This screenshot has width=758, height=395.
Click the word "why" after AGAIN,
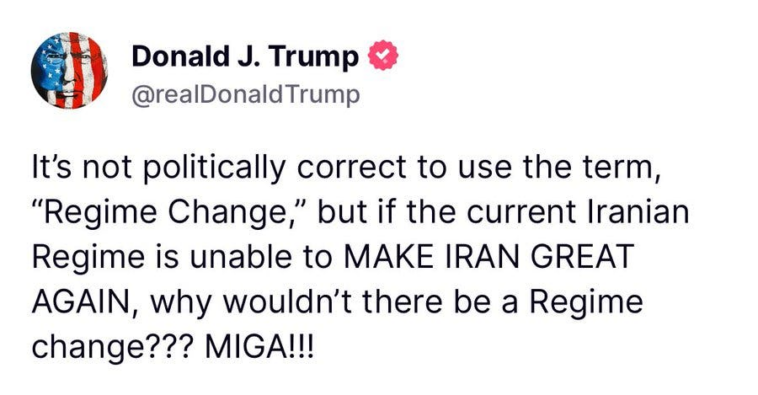point(181,304)
